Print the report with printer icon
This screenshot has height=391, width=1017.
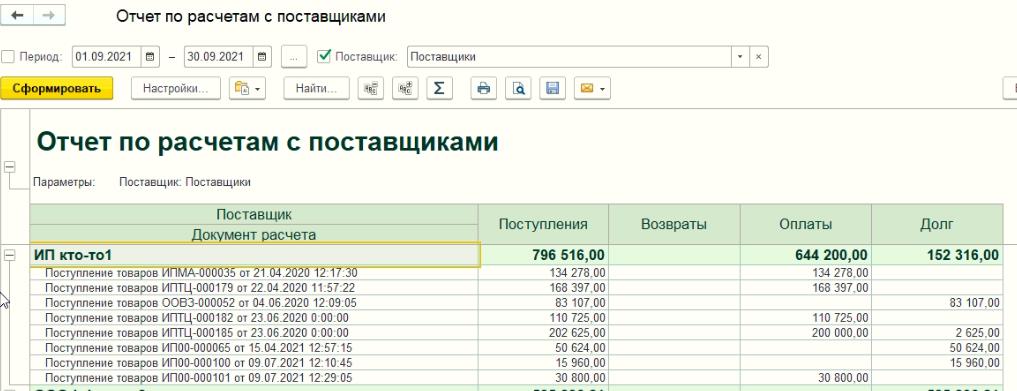click(x=483, y=89)
